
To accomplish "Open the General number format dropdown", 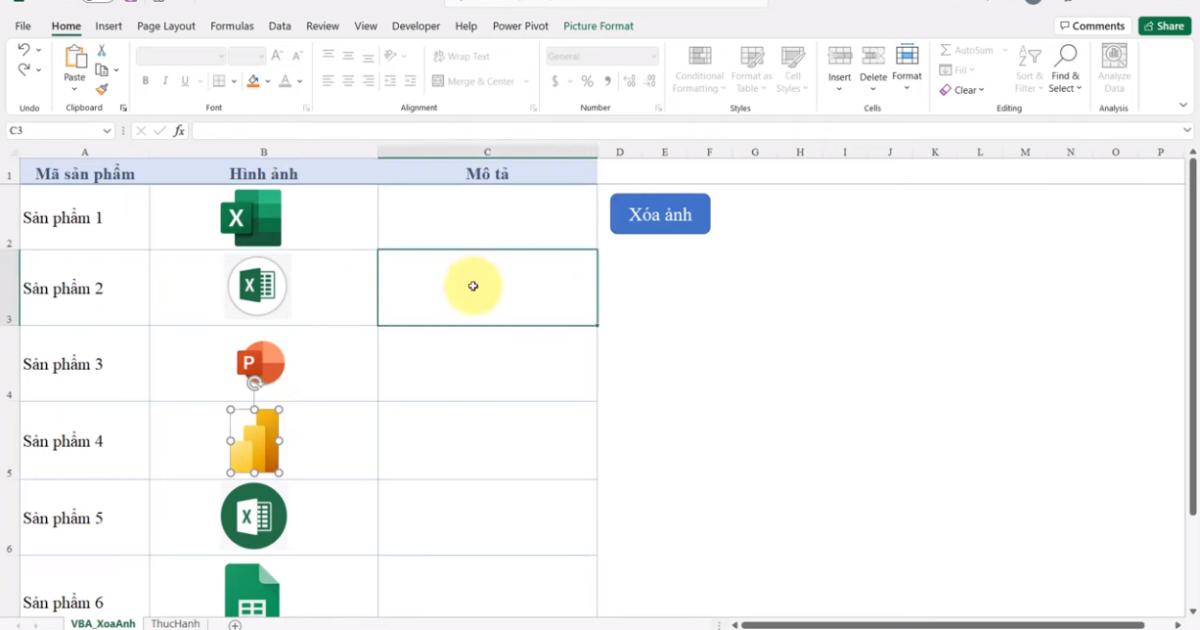I will click(x=653, y=57).
